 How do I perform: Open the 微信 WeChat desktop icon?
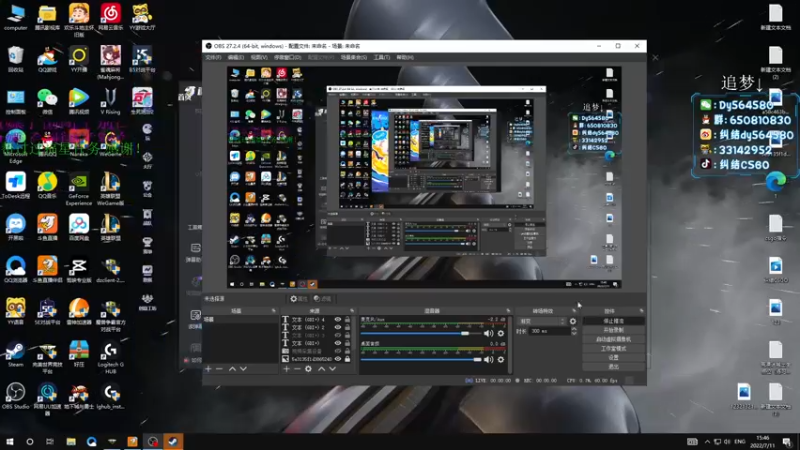(47, 101)
